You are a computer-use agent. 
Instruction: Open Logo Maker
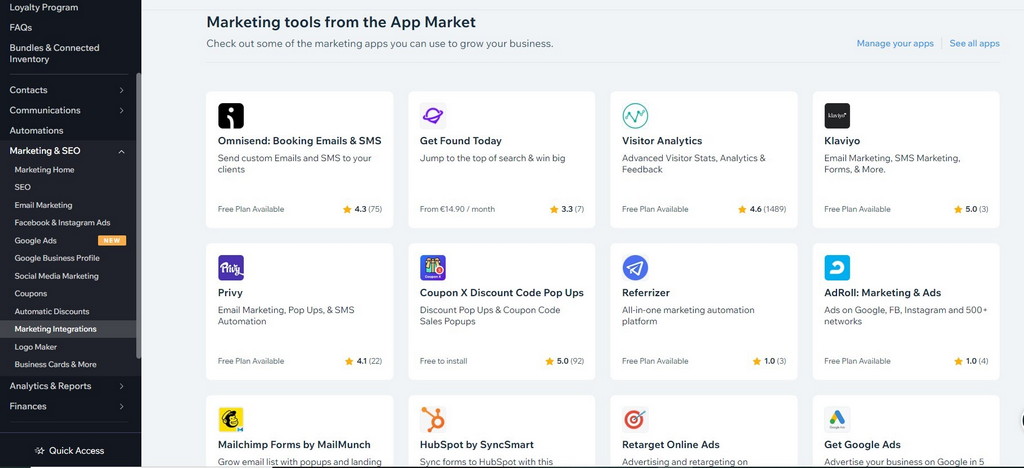click(35, 347)
